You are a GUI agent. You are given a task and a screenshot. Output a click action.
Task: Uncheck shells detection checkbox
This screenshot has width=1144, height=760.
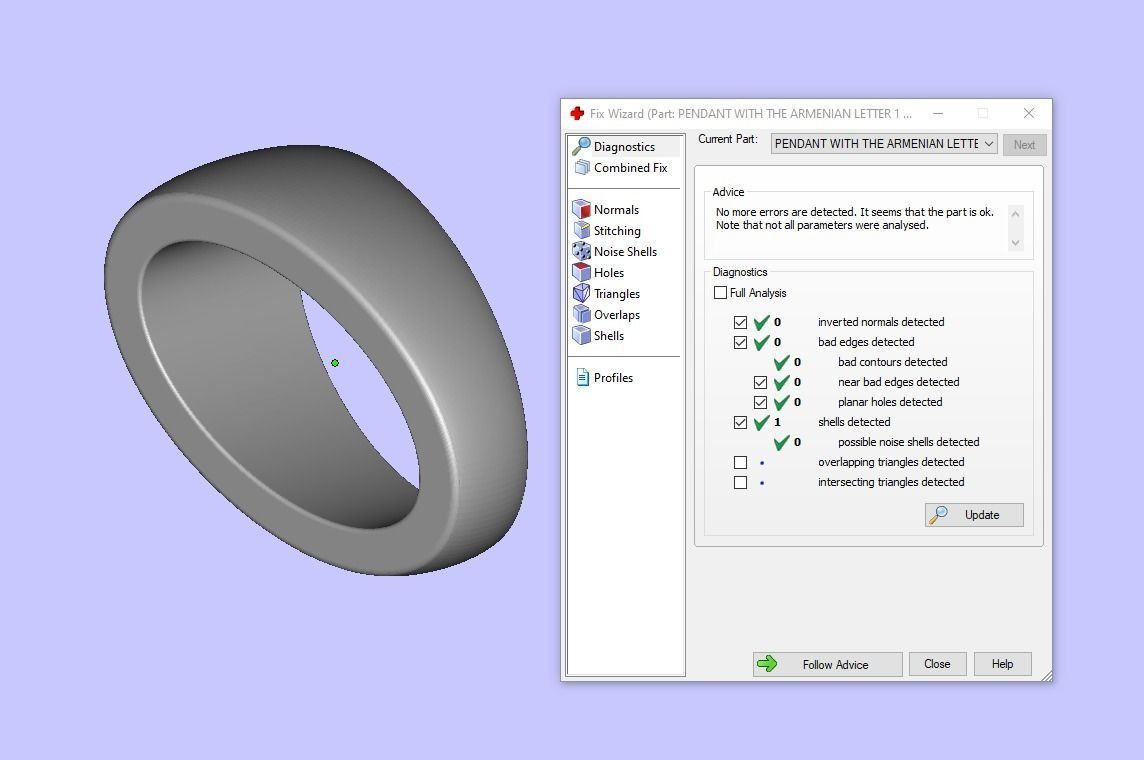pos(741,422)
